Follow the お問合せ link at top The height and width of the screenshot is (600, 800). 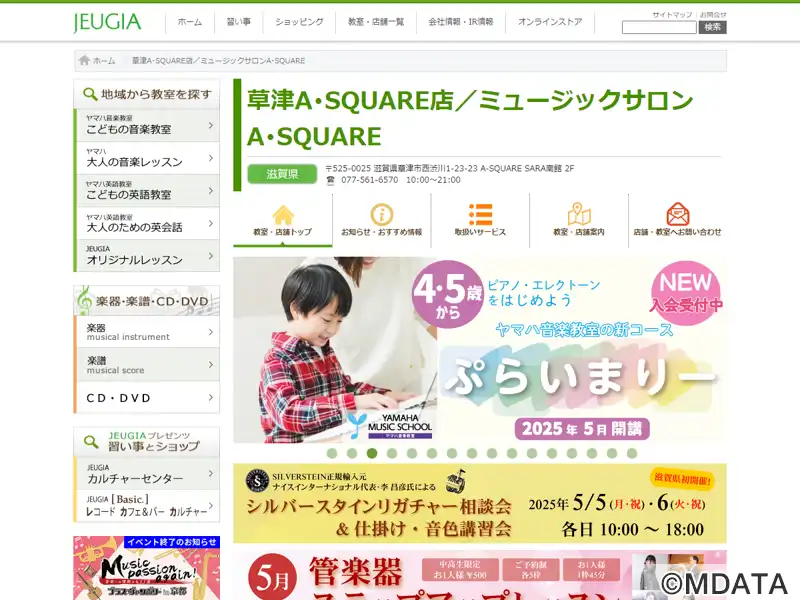[713, 14]
